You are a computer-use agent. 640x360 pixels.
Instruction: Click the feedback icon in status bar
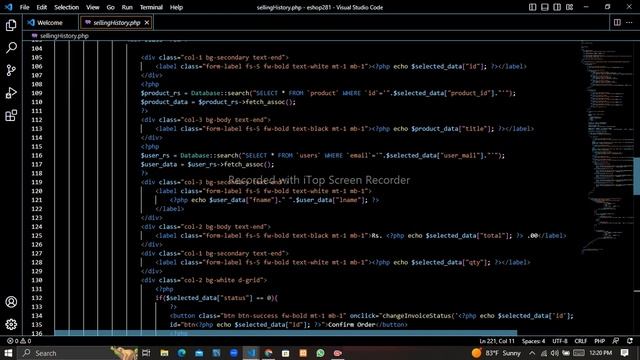(x=616, y=341)
